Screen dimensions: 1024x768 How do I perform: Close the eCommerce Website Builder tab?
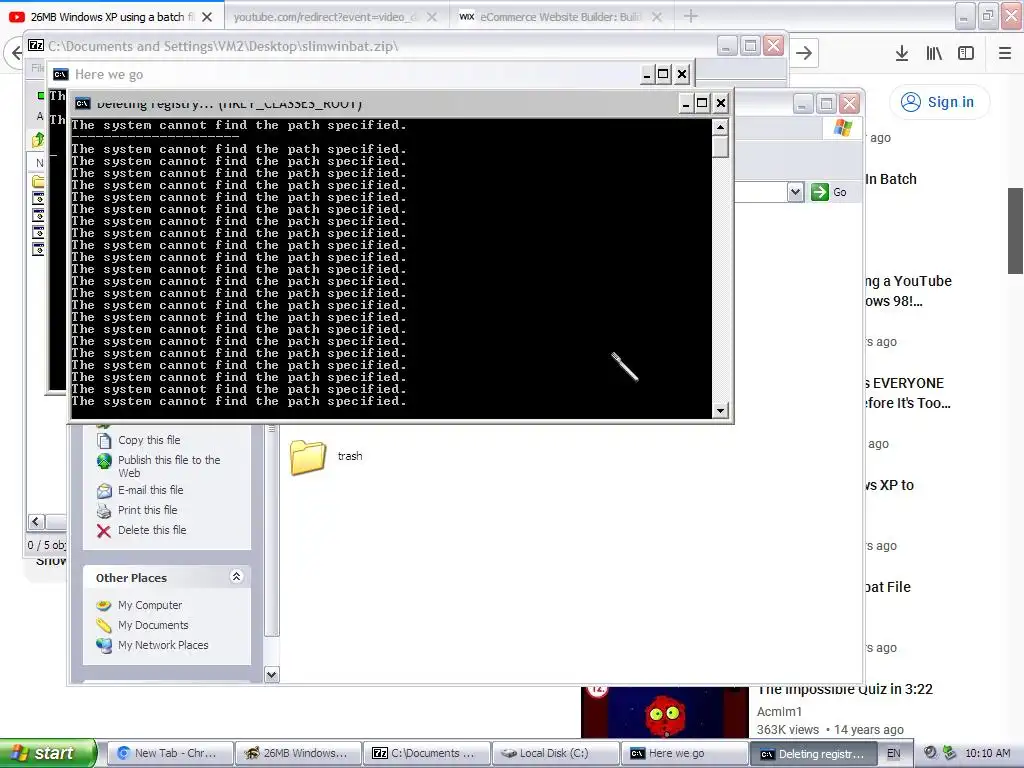point(657,17)
